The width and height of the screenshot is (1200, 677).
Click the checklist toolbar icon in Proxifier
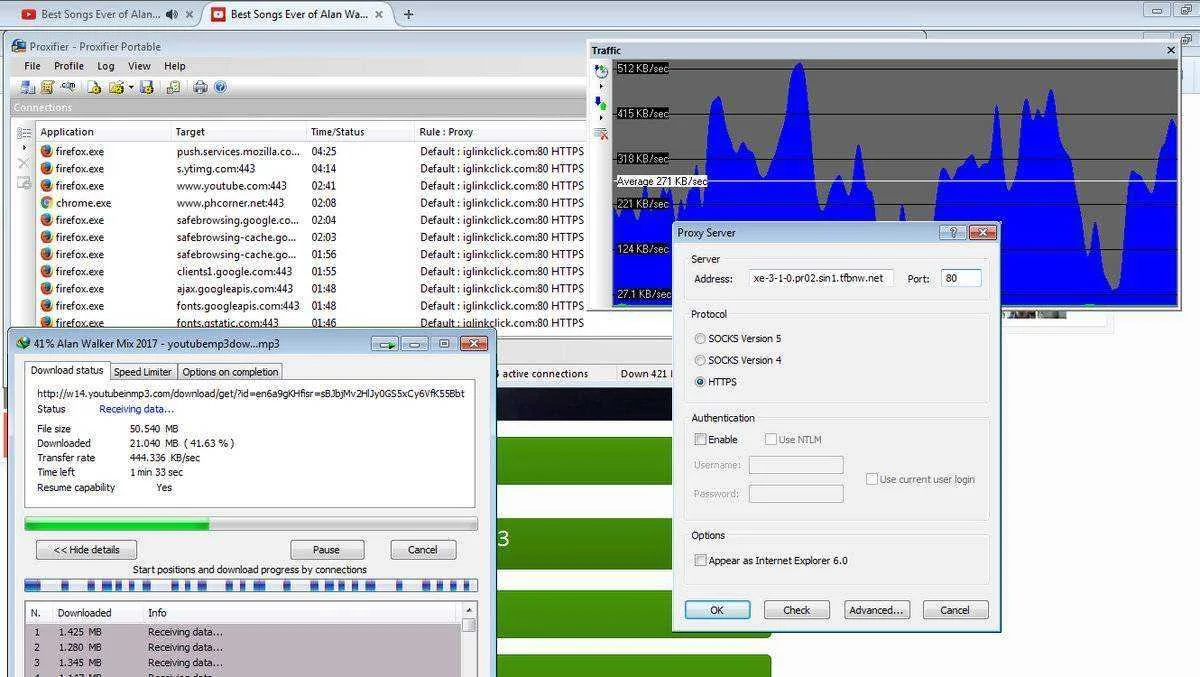tap(173, 88)
